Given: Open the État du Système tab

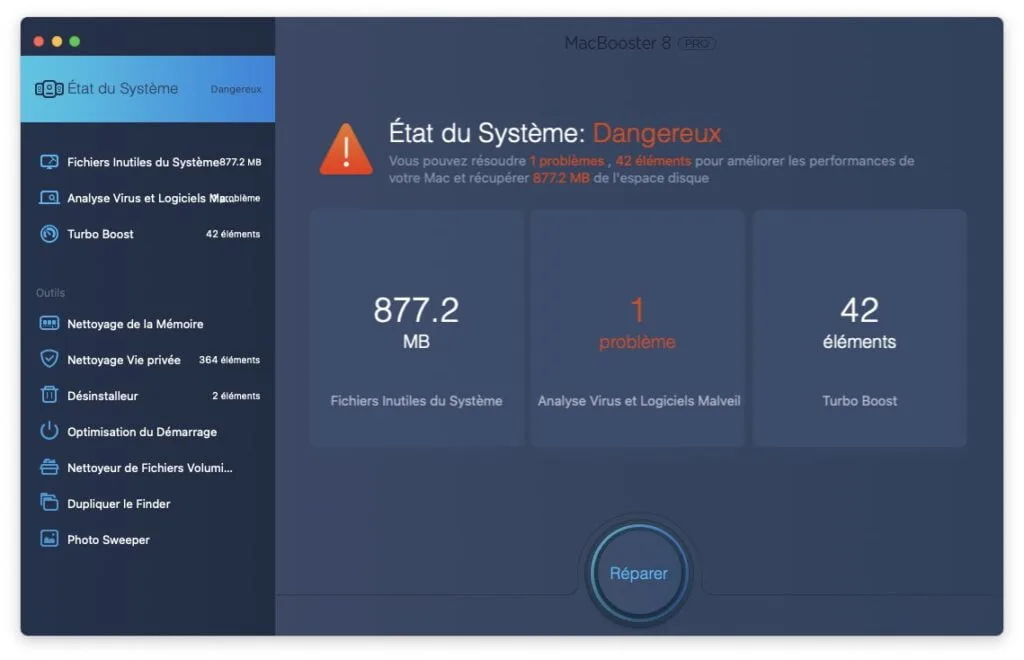Looking at the screenshot, I should [148, 89].
